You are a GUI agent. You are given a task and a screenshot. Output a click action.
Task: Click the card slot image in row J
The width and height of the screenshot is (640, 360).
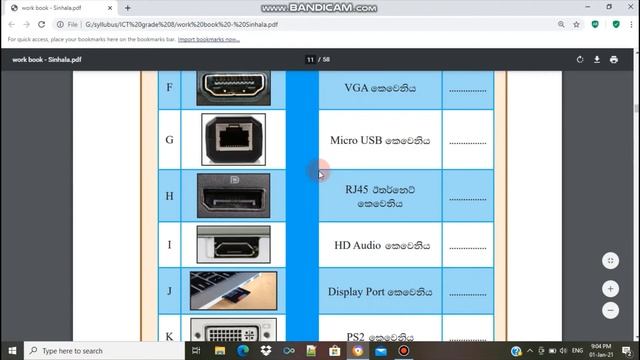[233, 291]
